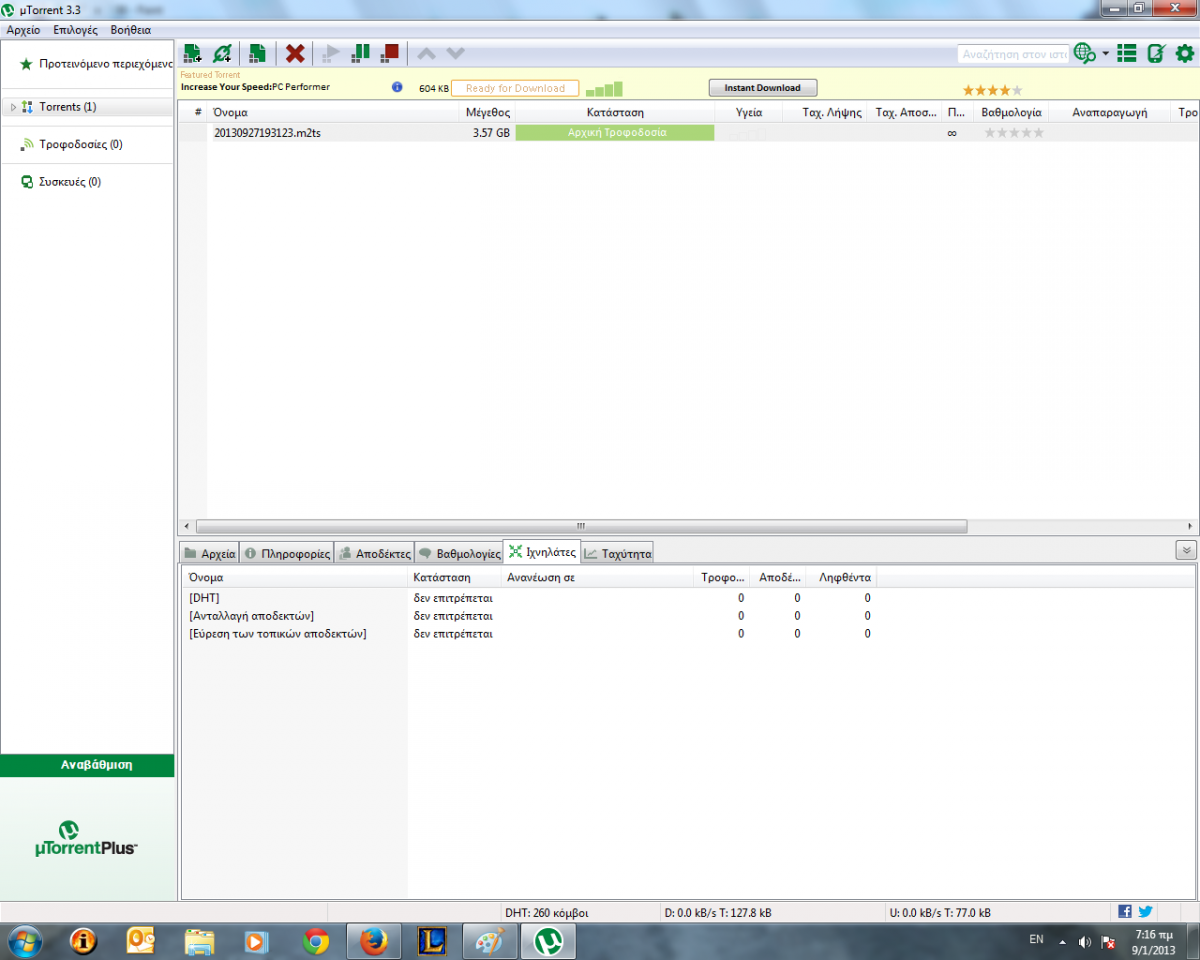Click the web search globe icon
This screenshot has height=960, width=1200.
(x=1084, y=53)
